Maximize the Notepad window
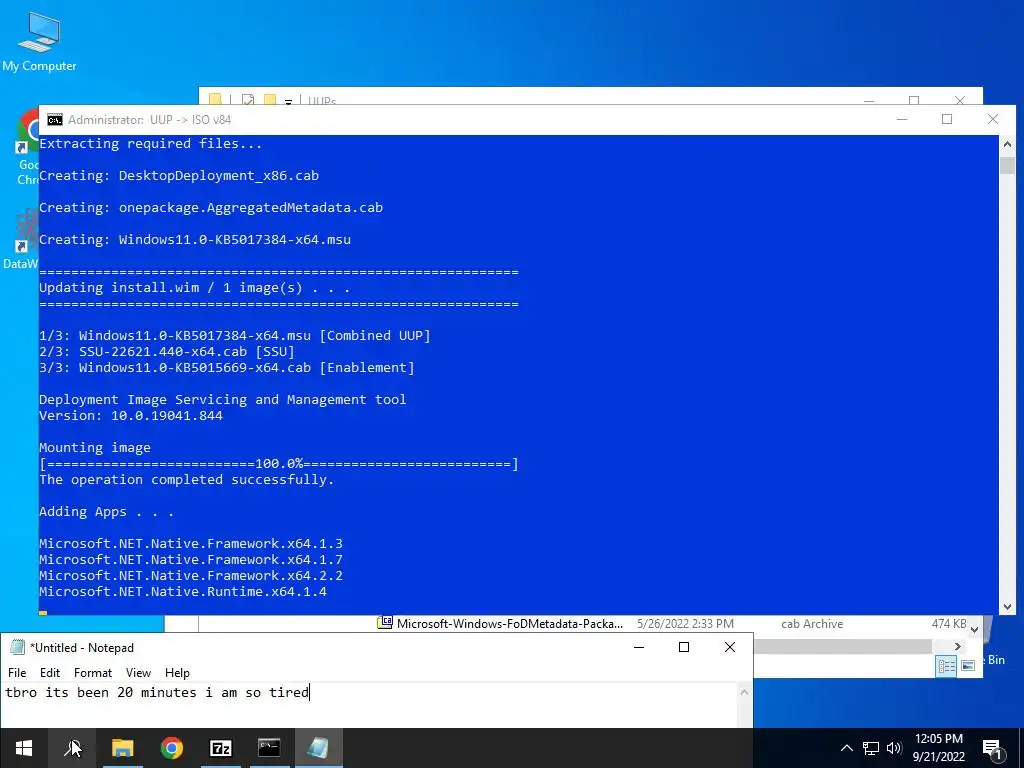 click(x=684, y=647)
